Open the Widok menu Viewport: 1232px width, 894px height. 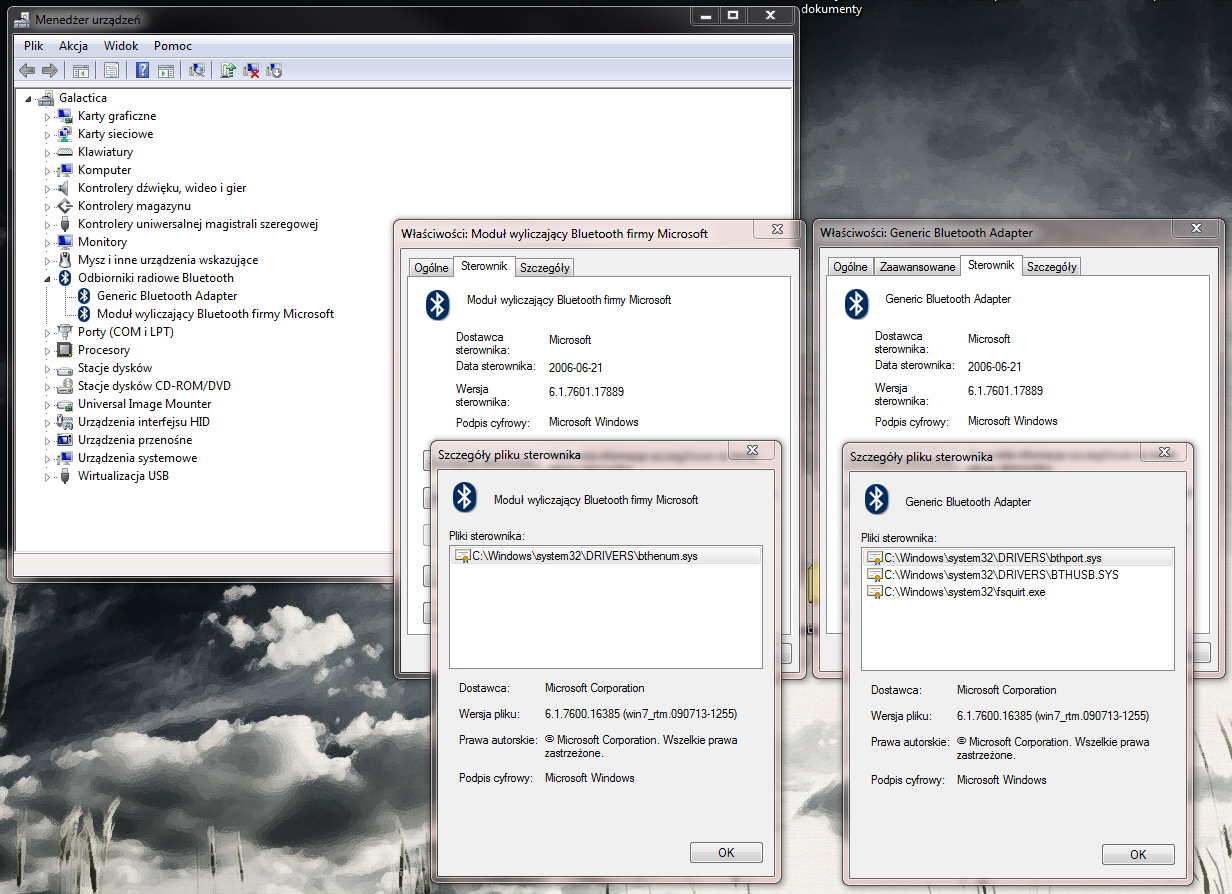pos(121,46)
